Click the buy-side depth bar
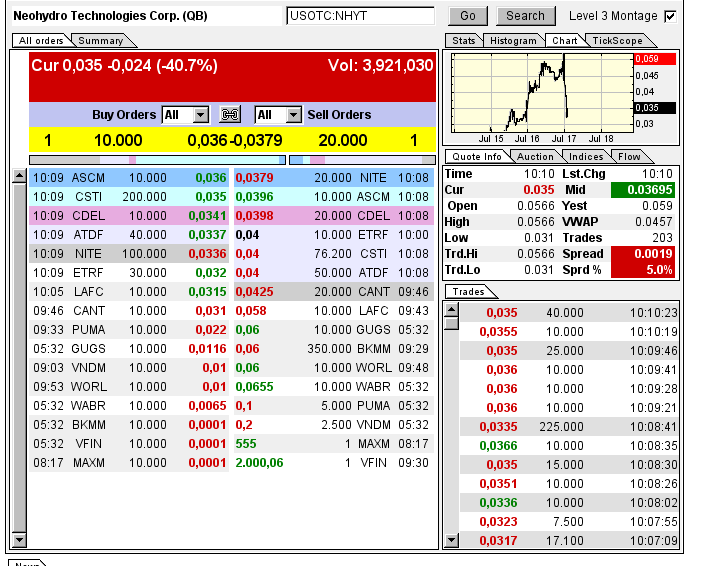The image size is (710, 566). click(x=157, y=160)
